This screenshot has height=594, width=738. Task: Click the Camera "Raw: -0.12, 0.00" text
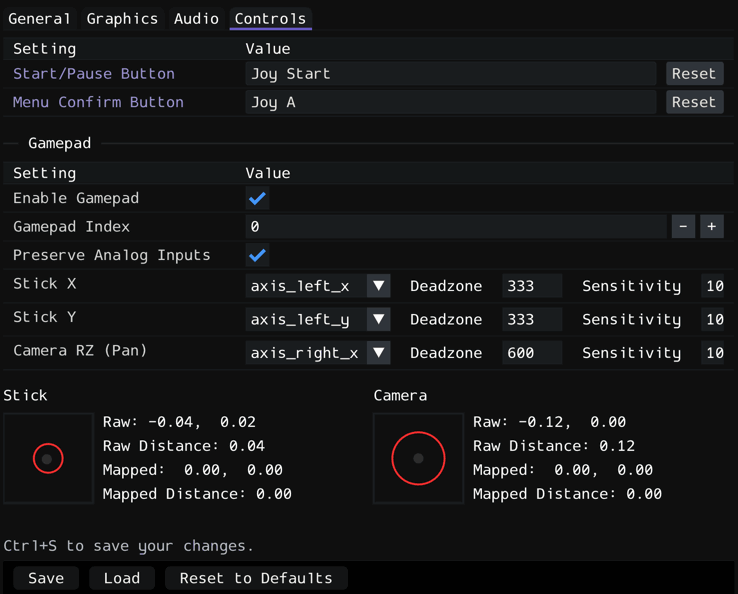549,422
